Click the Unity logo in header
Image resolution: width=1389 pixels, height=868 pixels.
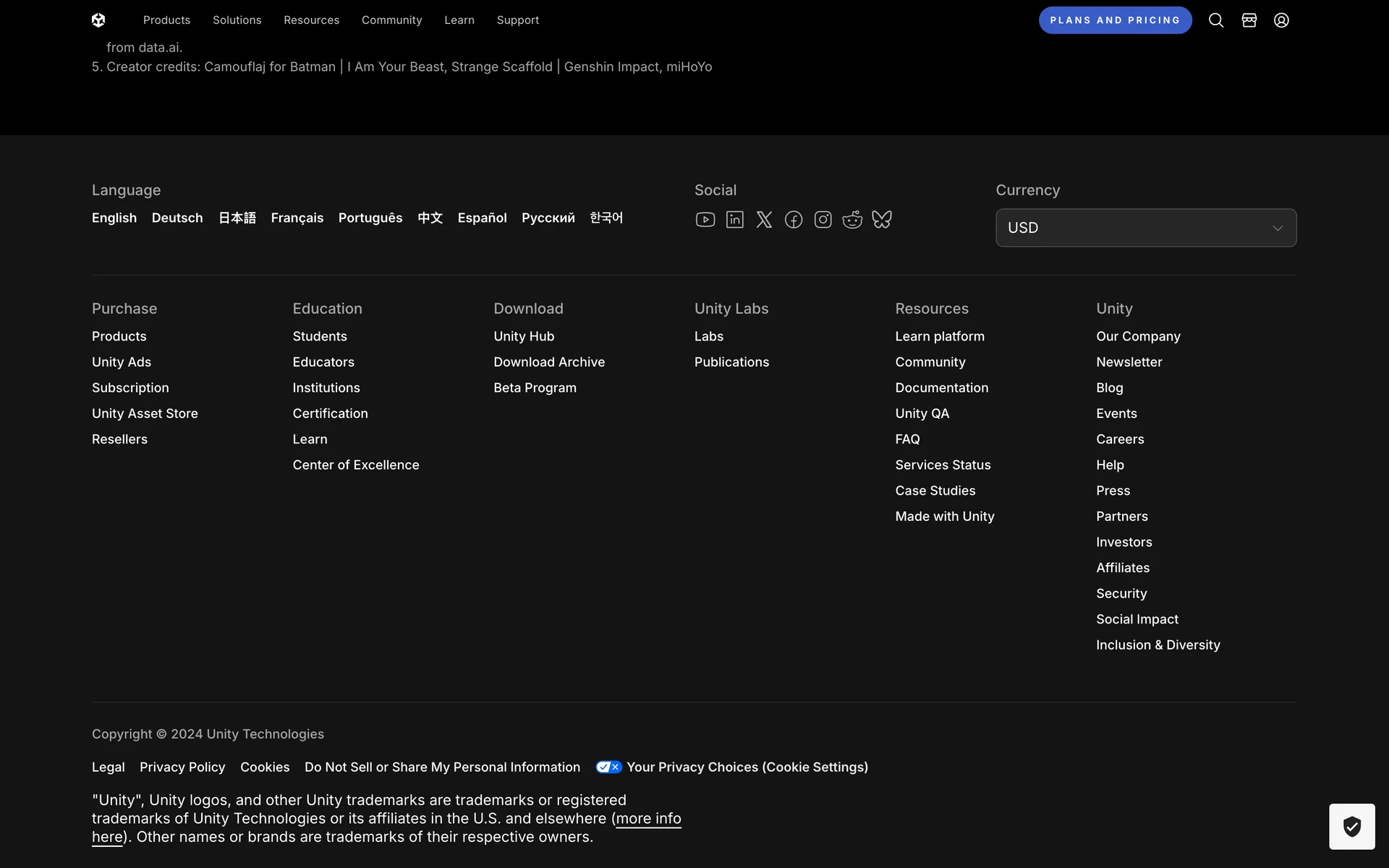pyautogui.click(x=98, y=20)
